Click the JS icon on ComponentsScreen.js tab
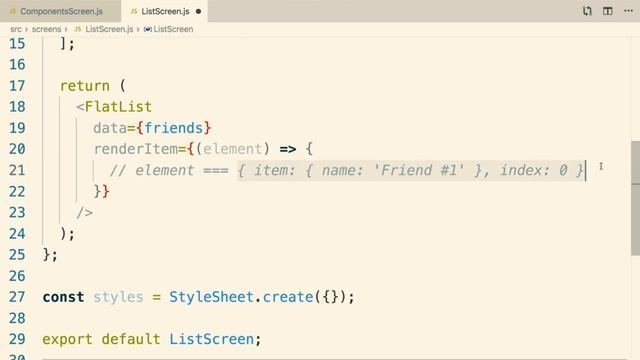 pyautogui.click(x=12, y=11)
